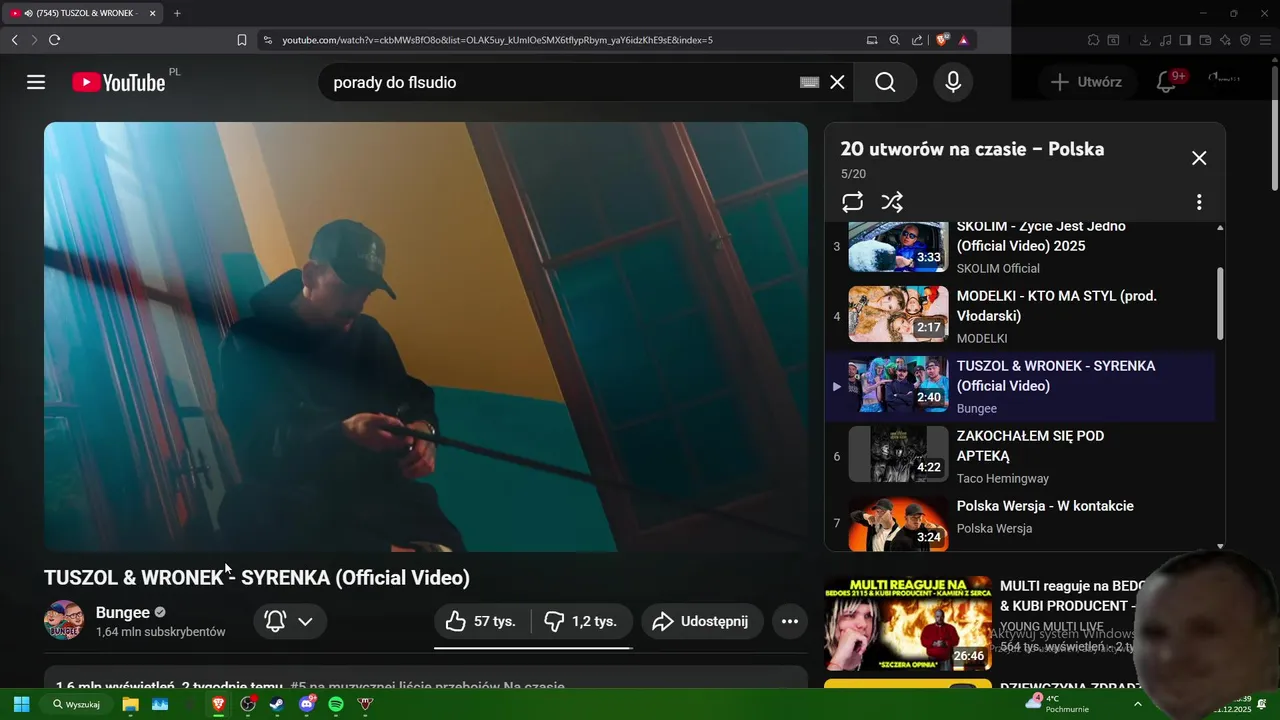Play SKOLIM - Życie Jest Jedno from playlist

[x=1020, y=247]
